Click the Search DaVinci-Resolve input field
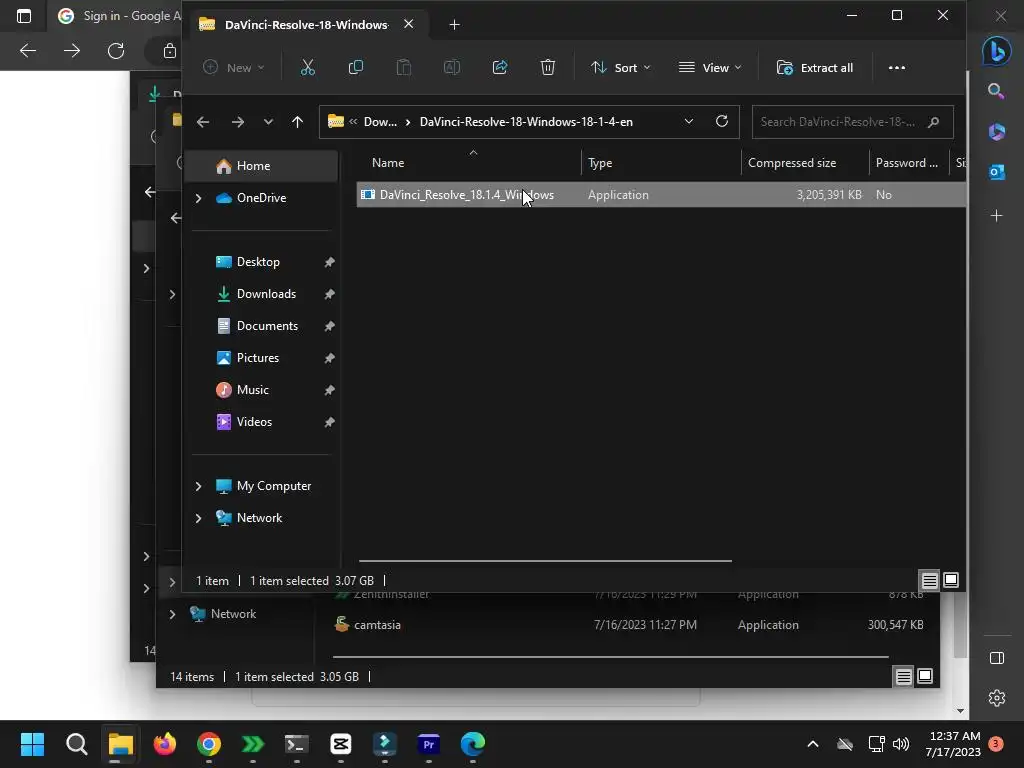Viewport: 1024px width, 768px height. pyautogui.click(x=852, y=121)
